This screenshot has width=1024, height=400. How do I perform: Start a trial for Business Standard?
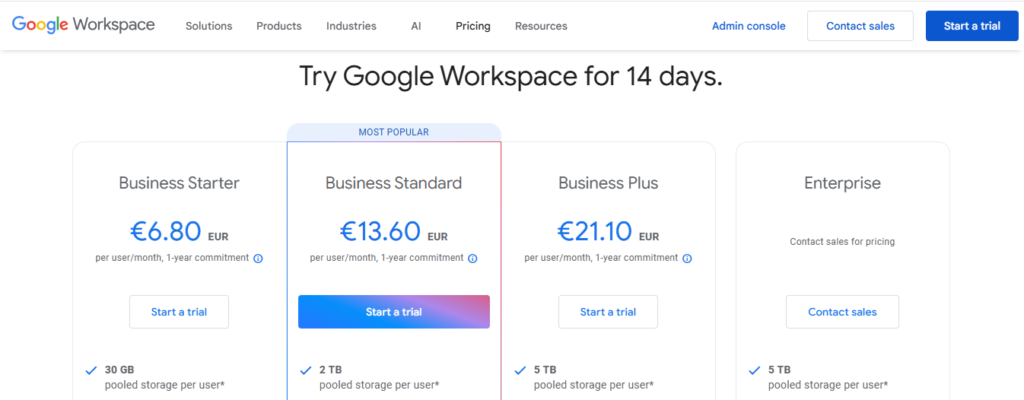394,312
